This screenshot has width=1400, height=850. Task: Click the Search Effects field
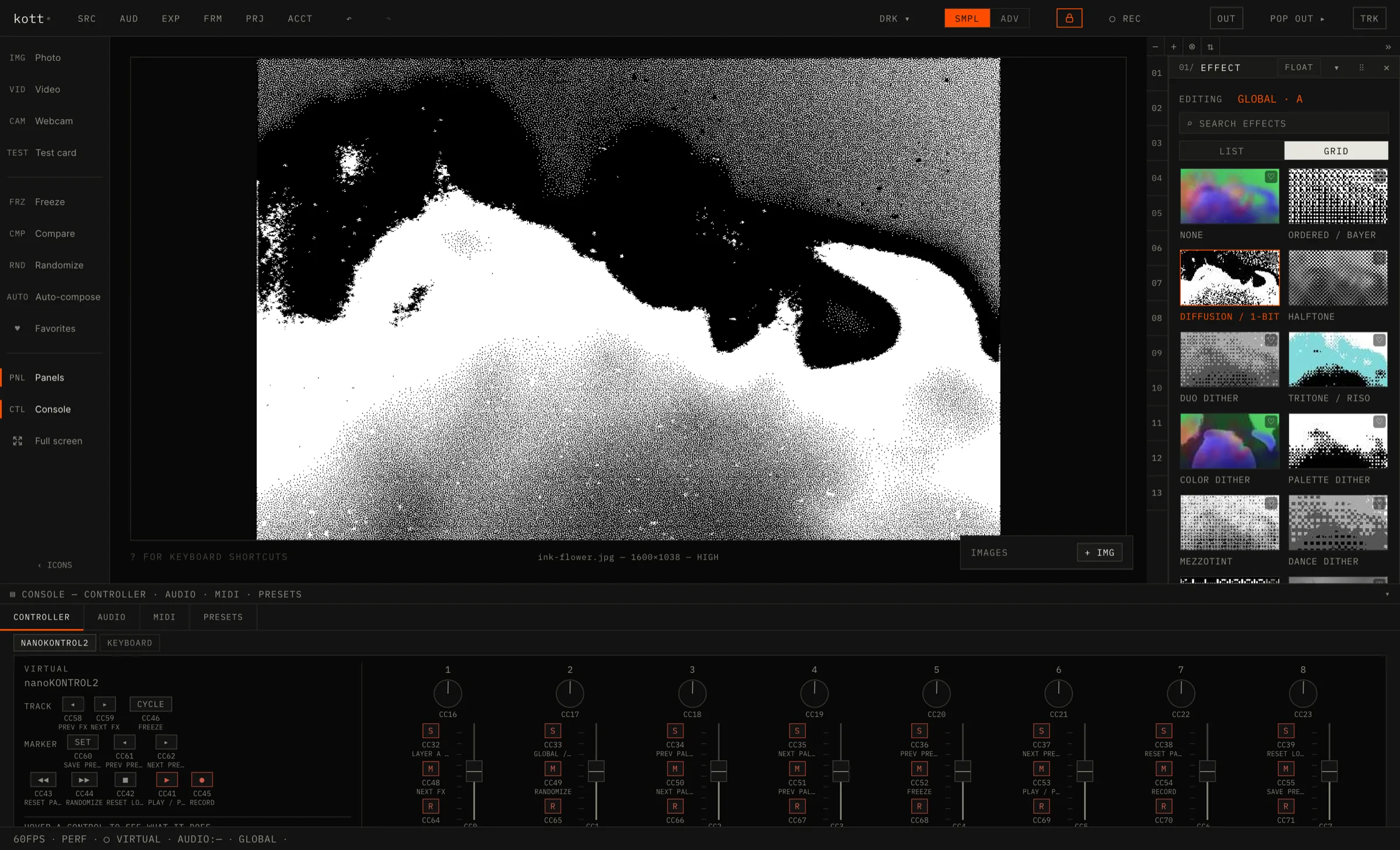(x=1284, y=124)
